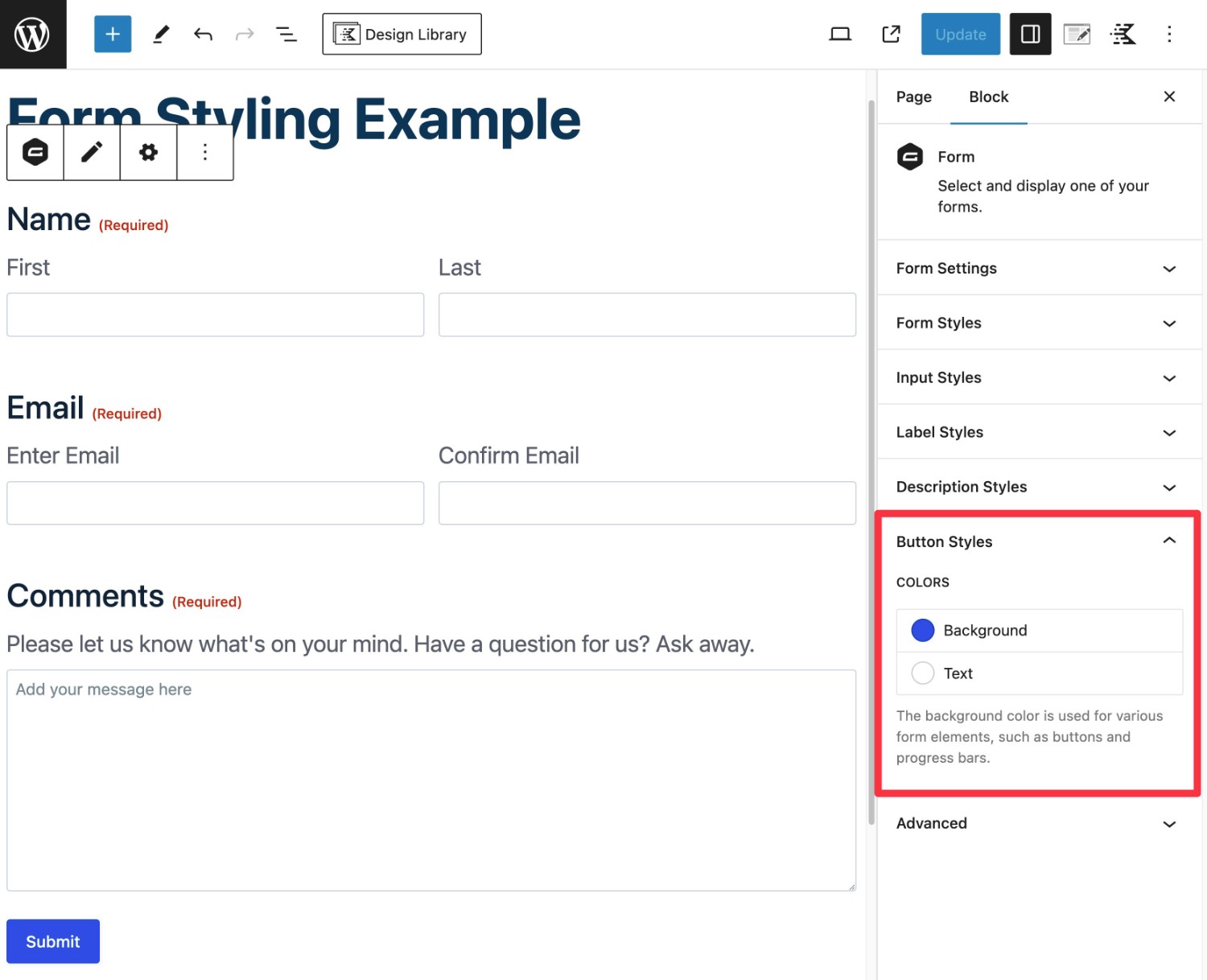This screenshot has height=980, width=1207.
Task: Click the laptop preview device icon
Action: [840, 34]
